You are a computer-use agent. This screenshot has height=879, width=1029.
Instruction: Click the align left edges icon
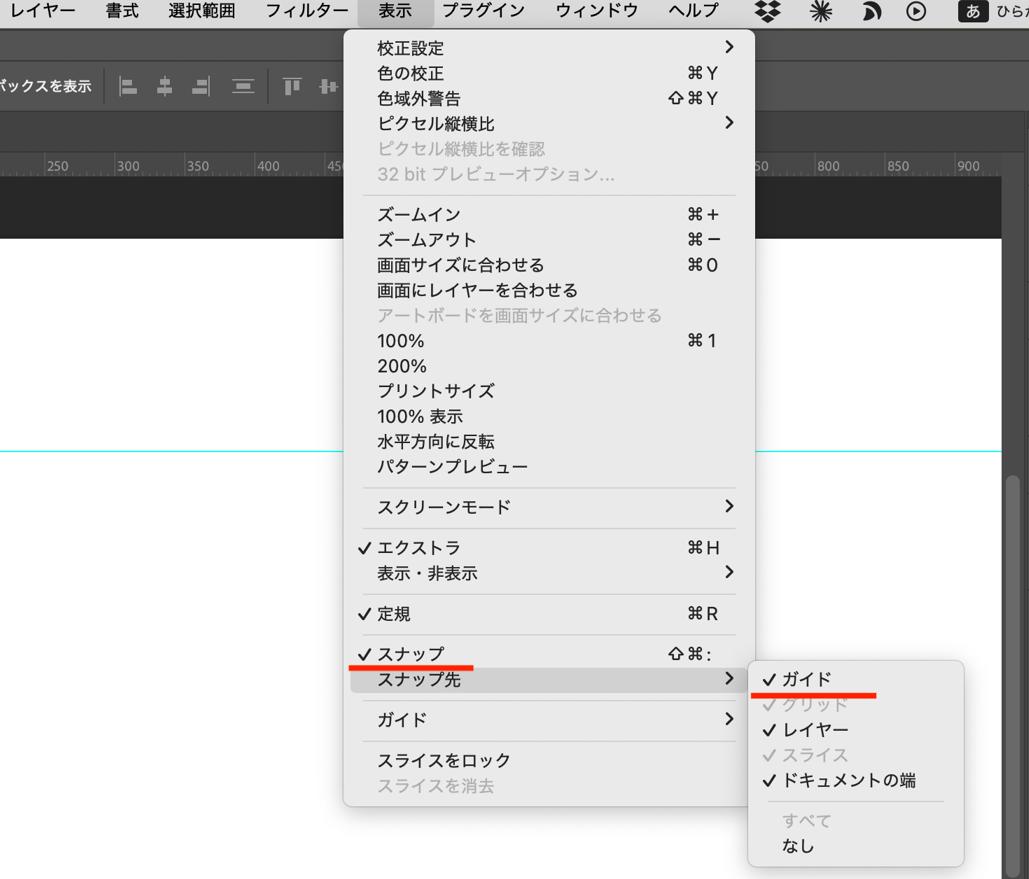[128, 86]
